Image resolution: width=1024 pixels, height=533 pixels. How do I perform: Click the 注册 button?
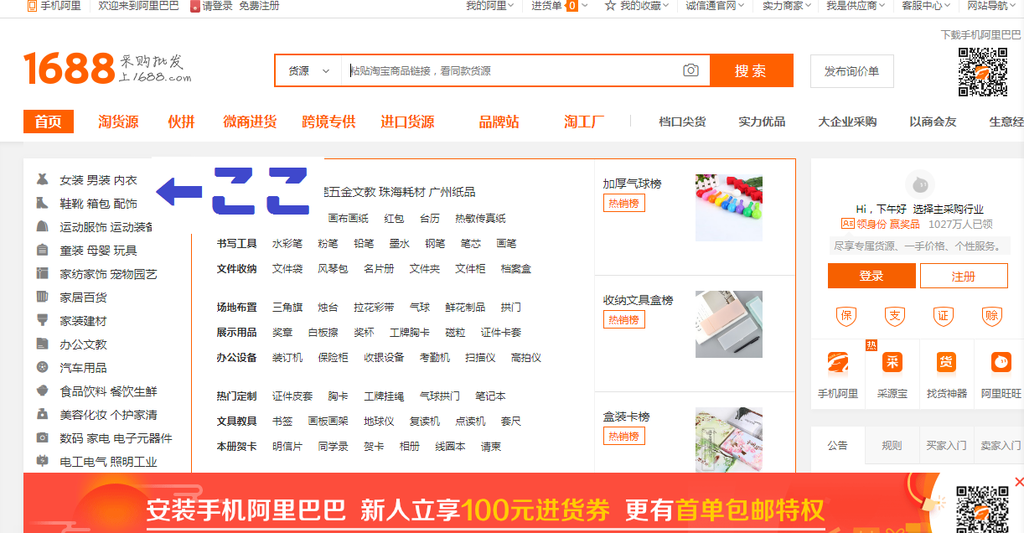pos(963,276)
